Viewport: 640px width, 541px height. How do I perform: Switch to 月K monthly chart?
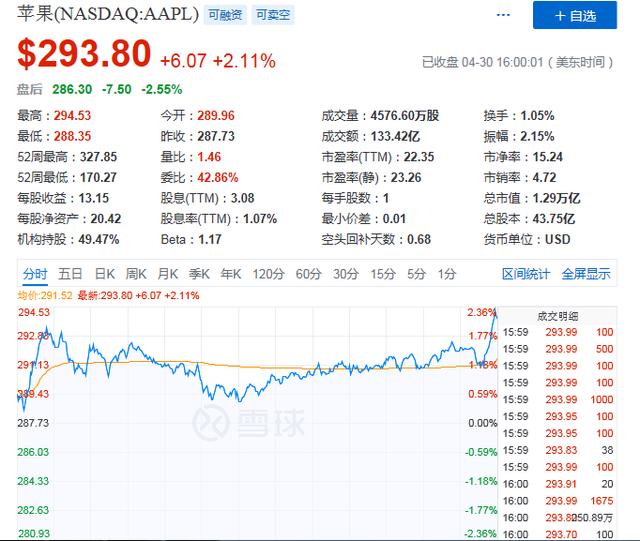point(167,274)
